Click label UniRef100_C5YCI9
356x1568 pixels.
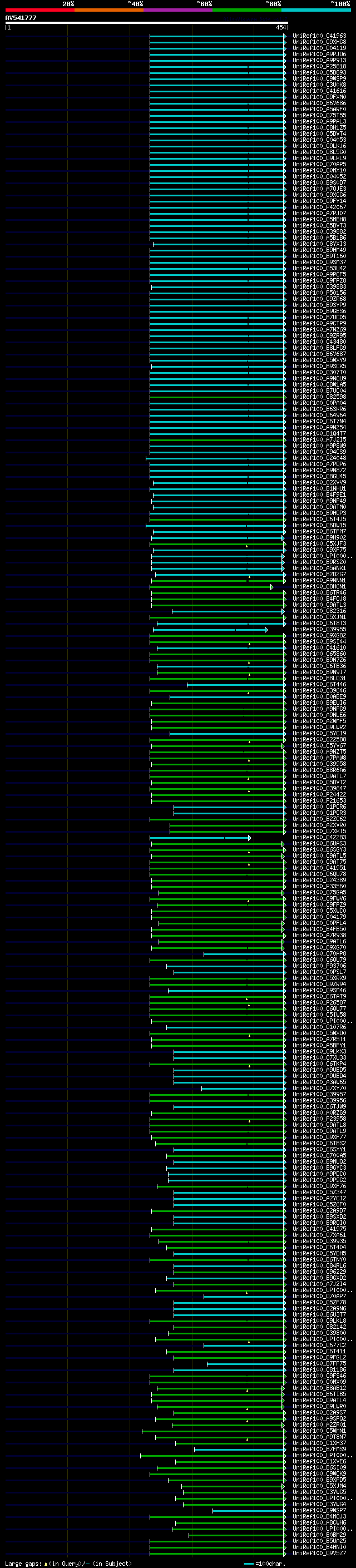pos(319,734)
